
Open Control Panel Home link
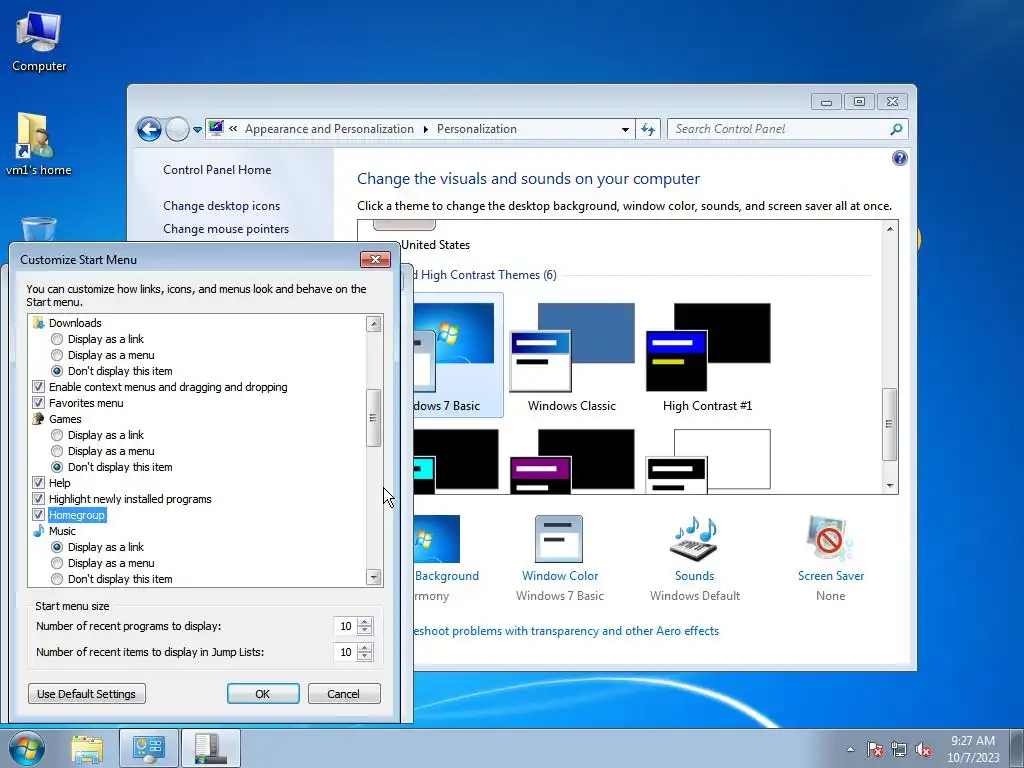217,170
